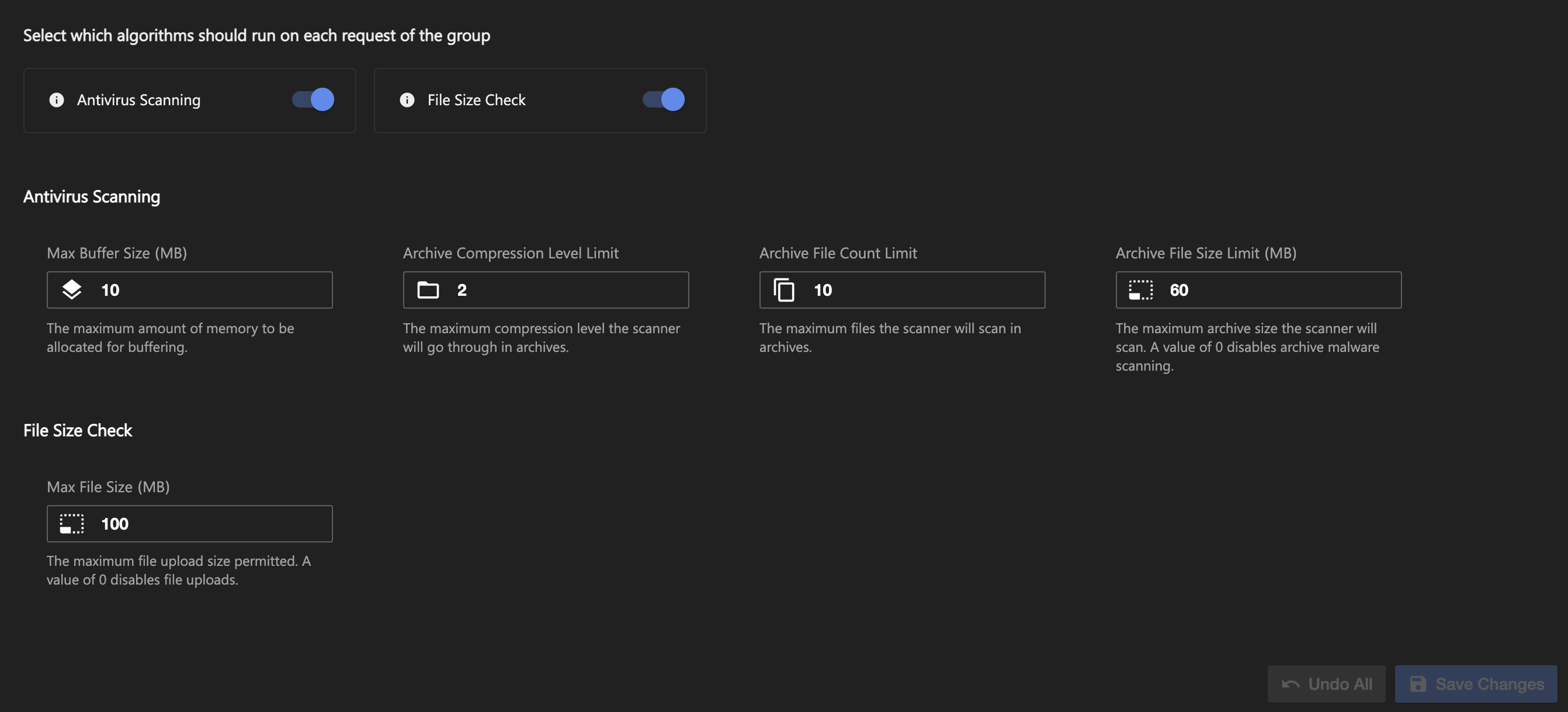Click the floppy disk icon on Save Changes
The image size is (1568, 712).
click(x=1418, y=684)
